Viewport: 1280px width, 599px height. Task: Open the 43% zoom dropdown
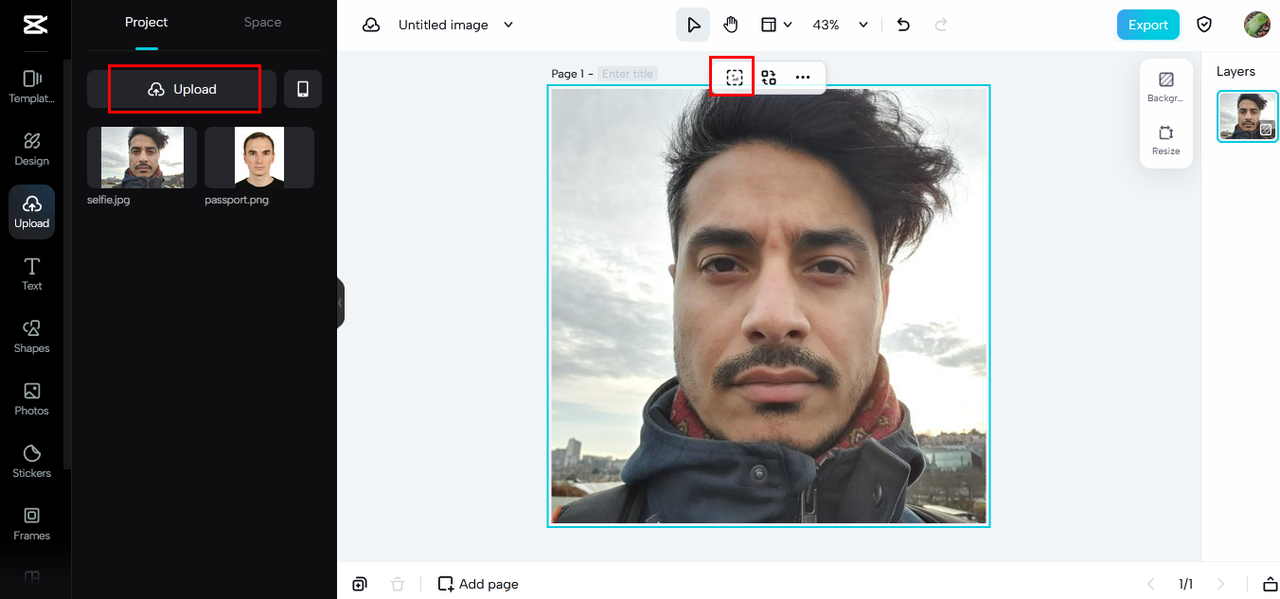click(x=840, y=25)
